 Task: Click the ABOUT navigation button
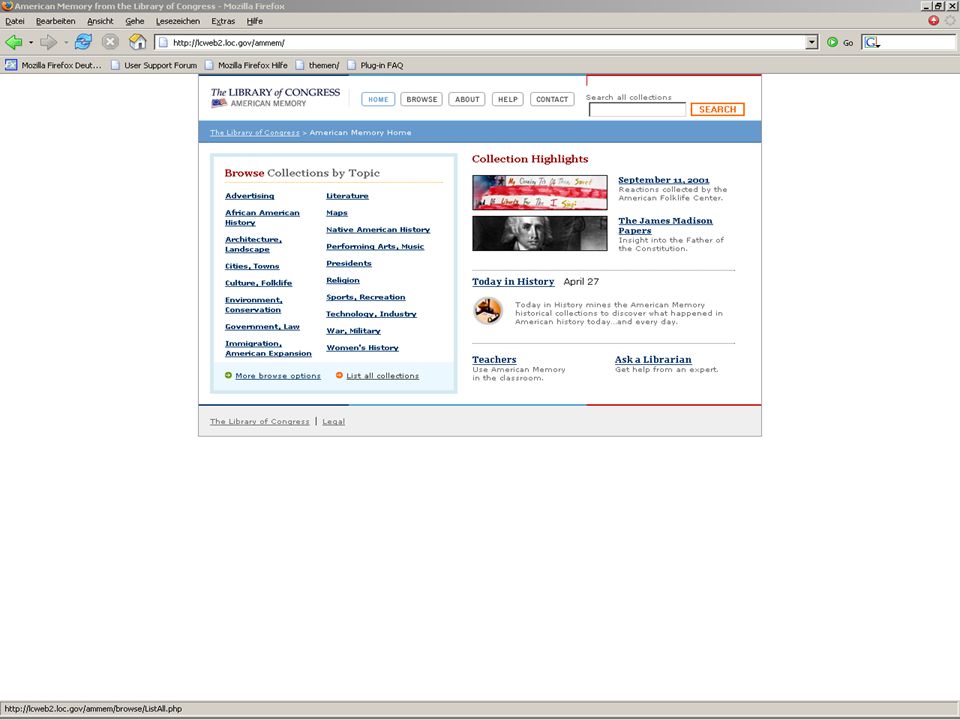(467, 99)
